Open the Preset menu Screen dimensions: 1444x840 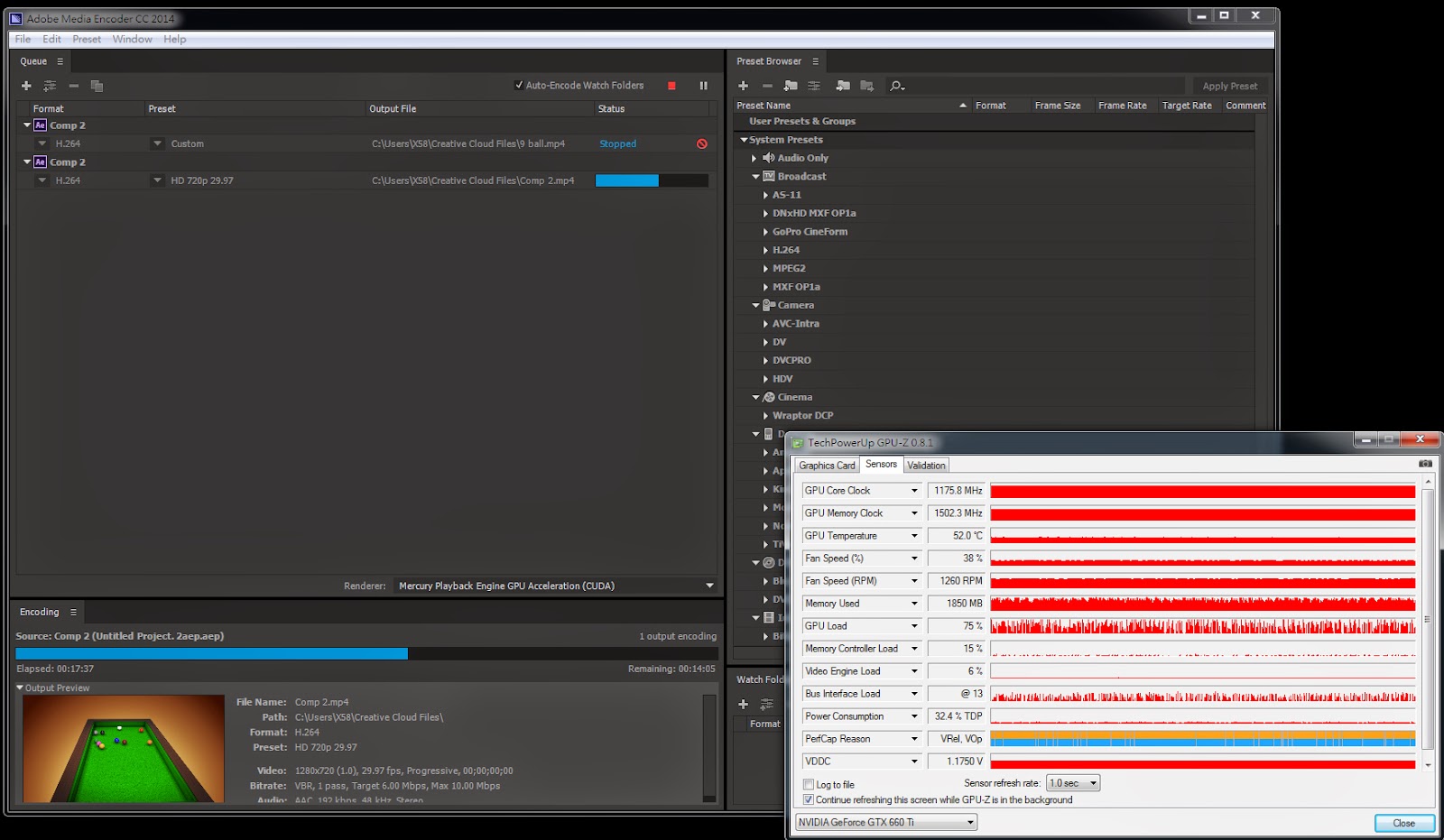coord(87,40)
